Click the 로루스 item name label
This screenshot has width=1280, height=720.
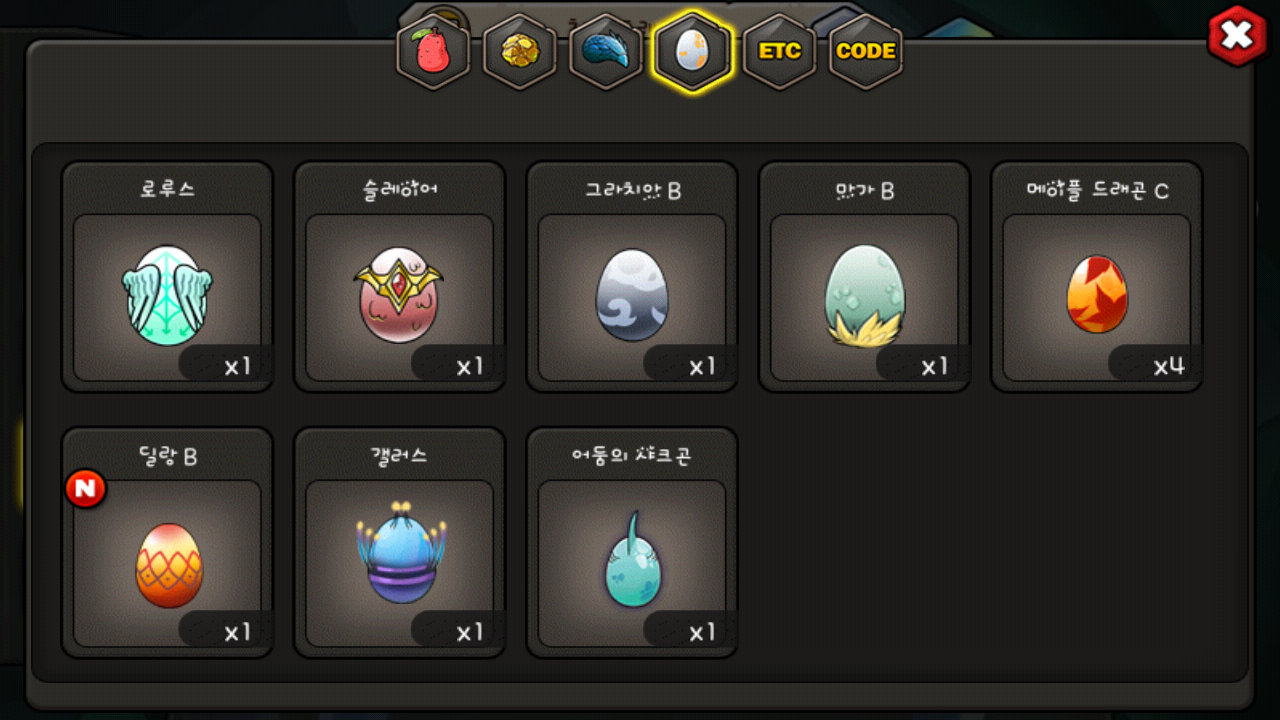click(167, 190)
